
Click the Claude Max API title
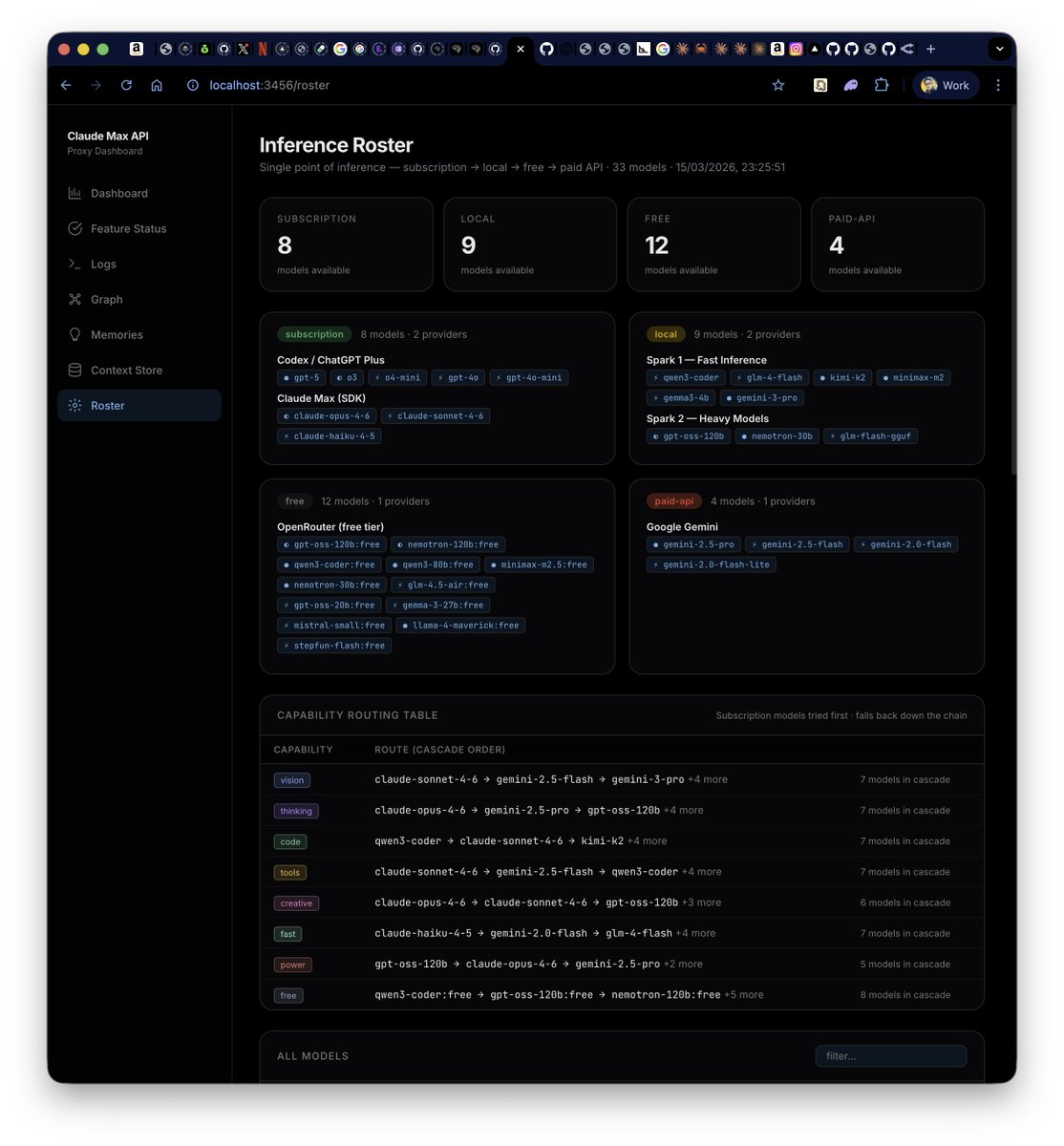[x=108, y=136]
